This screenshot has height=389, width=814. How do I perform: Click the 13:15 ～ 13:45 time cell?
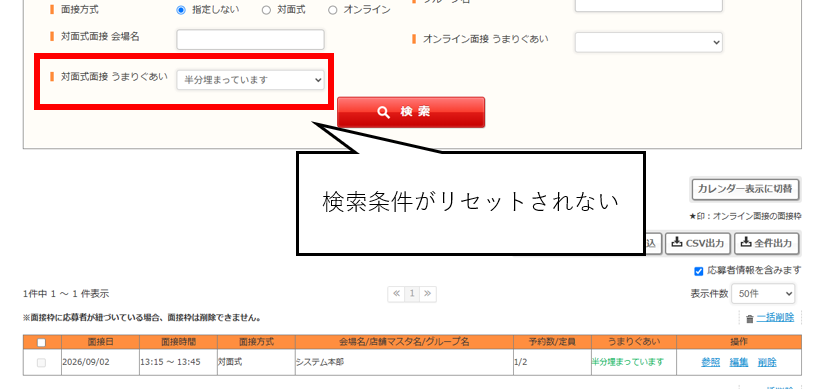click(179, 363)
